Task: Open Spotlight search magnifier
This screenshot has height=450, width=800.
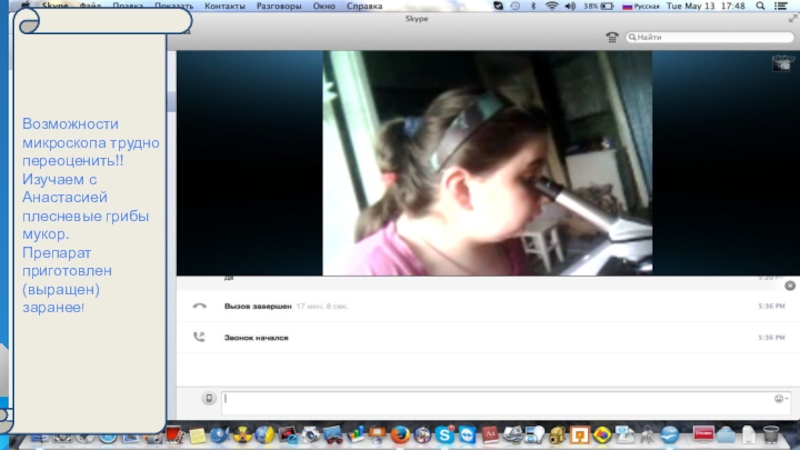Action: point(760,6)
